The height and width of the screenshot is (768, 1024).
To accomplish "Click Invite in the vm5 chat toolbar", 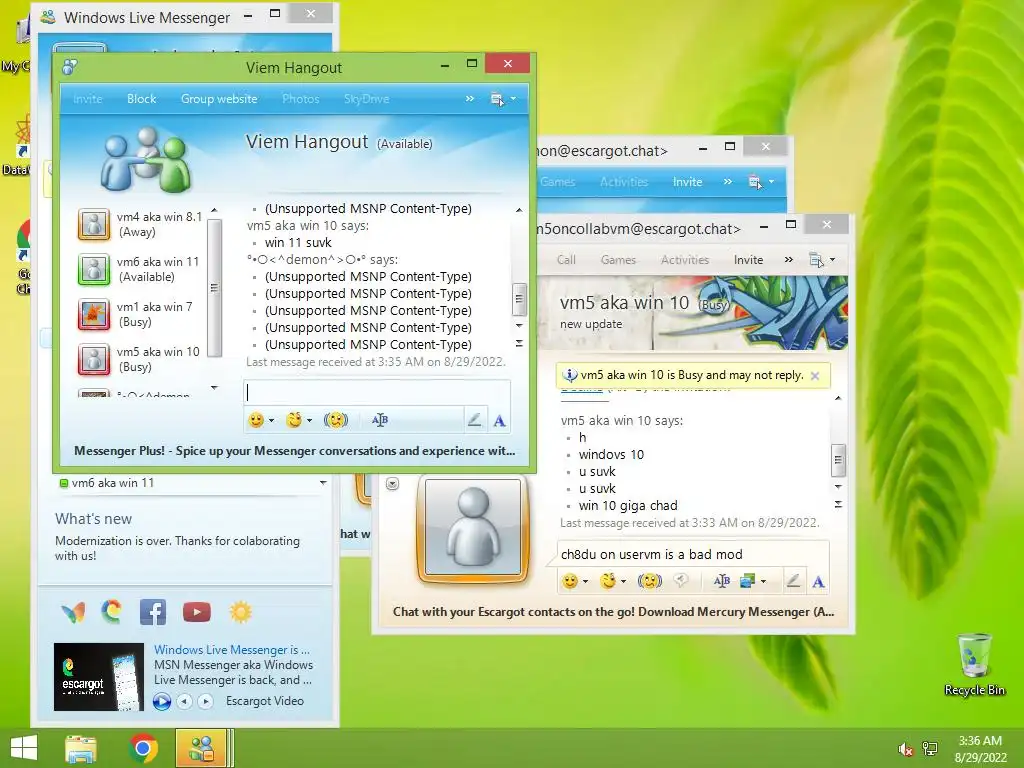I will click(x=748, y=260).
